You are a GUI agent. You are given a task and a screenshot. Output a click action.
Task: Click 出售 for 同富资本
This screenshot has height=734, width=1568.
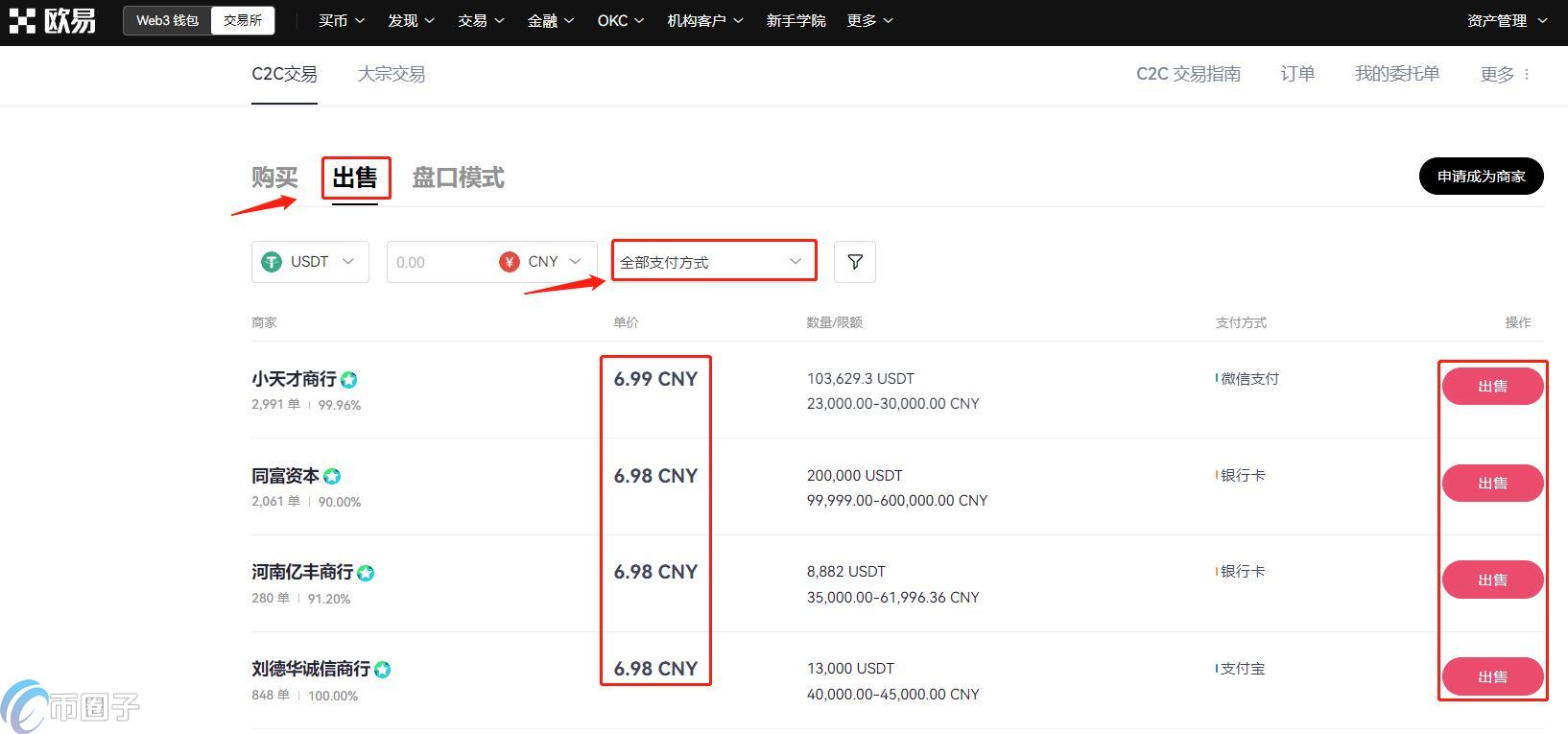tap(1492, 483)
